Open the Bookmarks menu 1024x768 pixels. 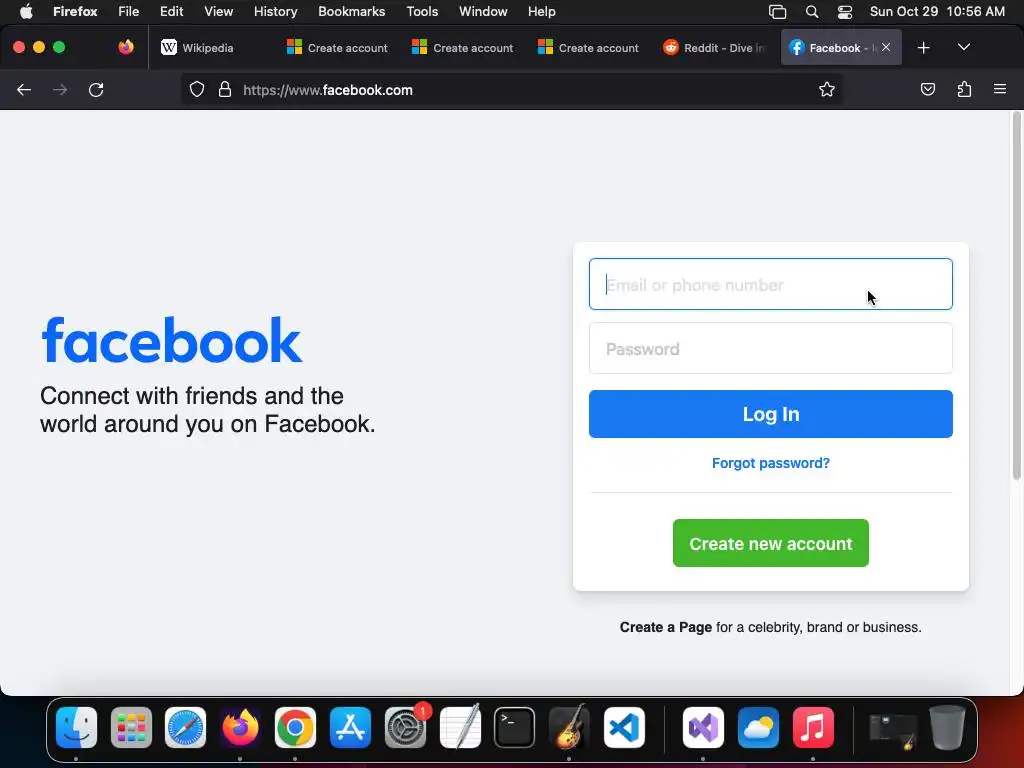(x=351, y=11)
